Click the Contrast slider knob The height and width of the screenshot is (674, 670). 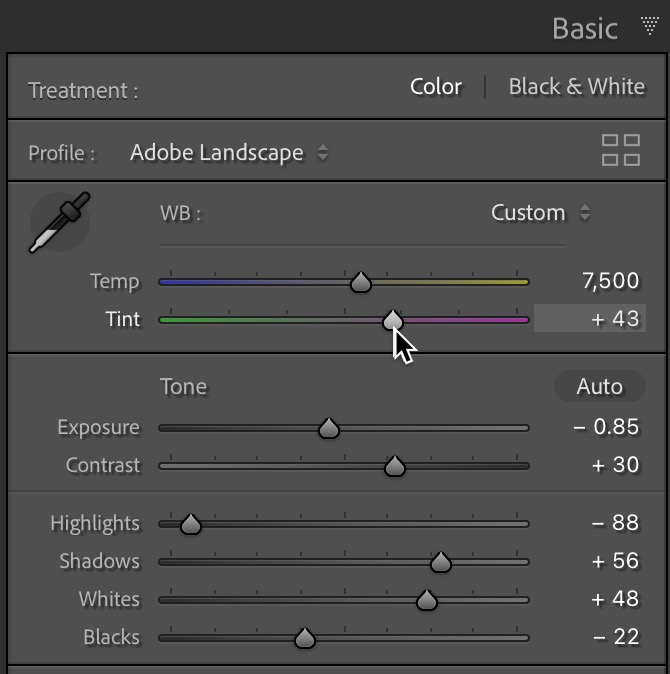(x=395, y=466)
